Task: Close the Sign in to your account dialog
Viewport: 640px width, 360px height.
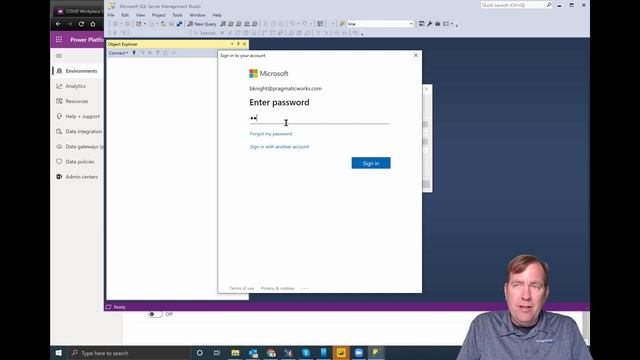Action: (416, 55)
